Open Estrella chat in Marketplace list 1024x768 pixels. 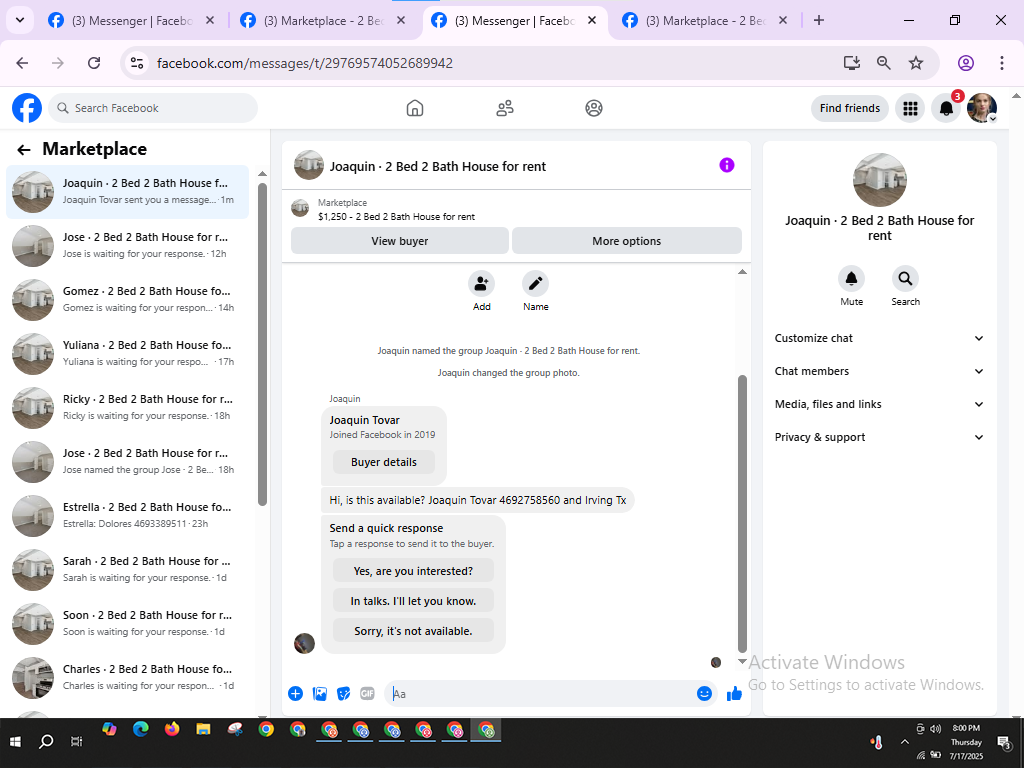[x=128, y=515]
